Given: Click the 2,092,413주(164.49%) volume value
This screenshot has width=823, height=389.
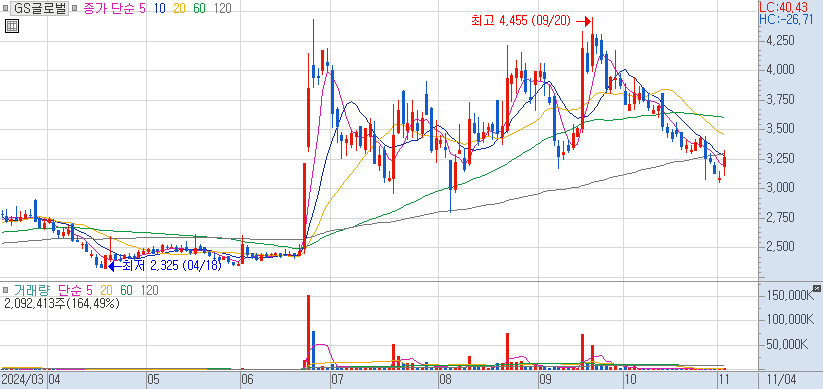Looking at the screenshot, I should point(61,303).
